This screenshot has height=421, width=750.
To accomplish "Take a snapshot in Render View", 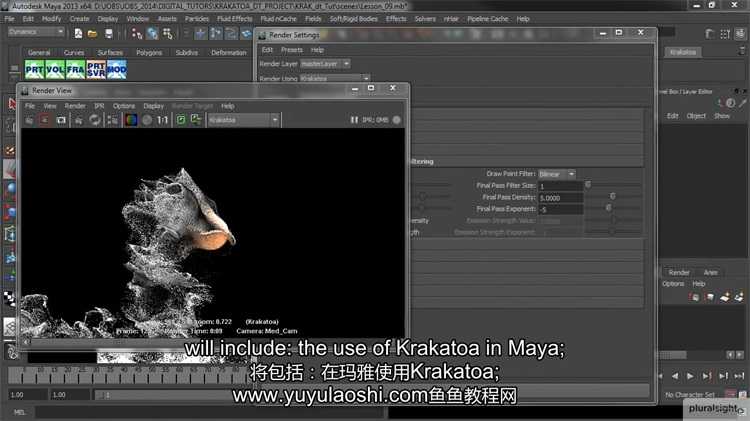I will [61, 120].
